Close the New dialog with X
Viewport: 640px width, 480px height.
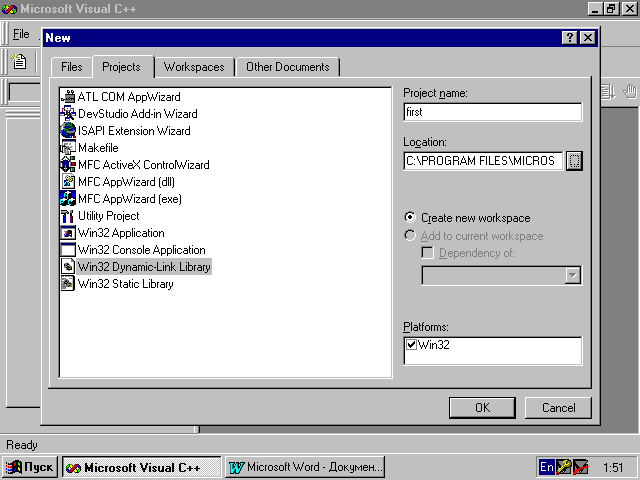coord(588,38)
